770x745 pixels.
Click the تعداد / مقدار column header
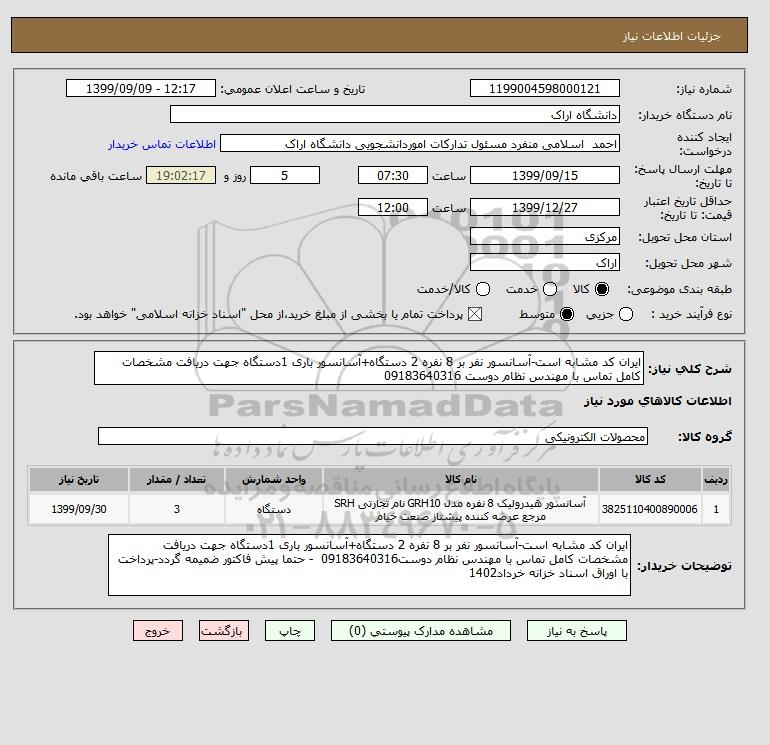(x=177, y=479)
